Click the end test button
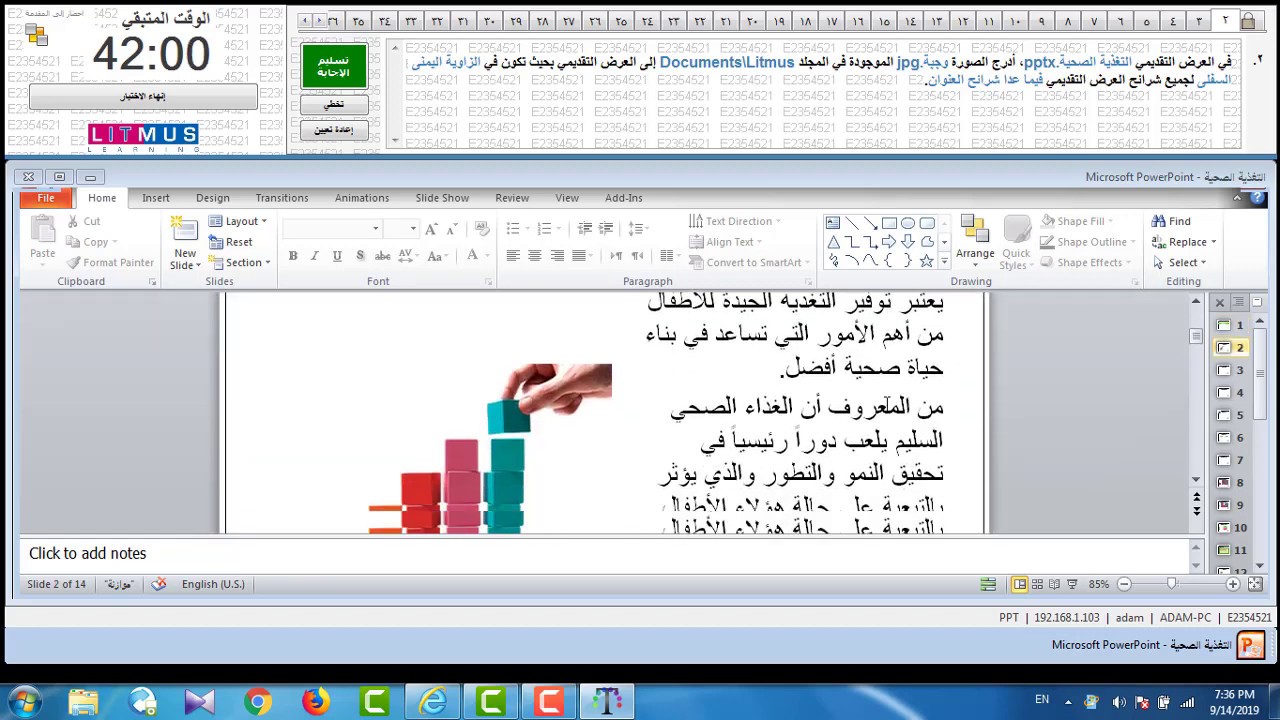The height and width of the screenshot is (720, 1280). coord(143,96)
